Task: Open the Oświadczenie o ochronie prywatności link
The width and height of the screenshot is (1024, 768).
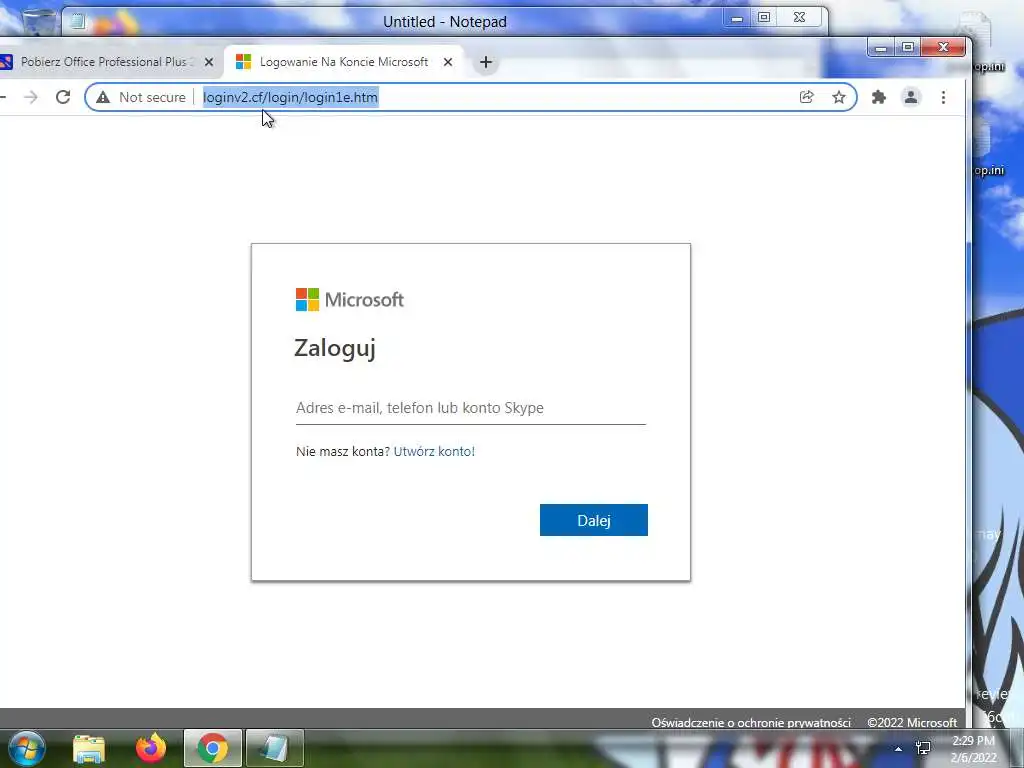Action: [751, 722]
